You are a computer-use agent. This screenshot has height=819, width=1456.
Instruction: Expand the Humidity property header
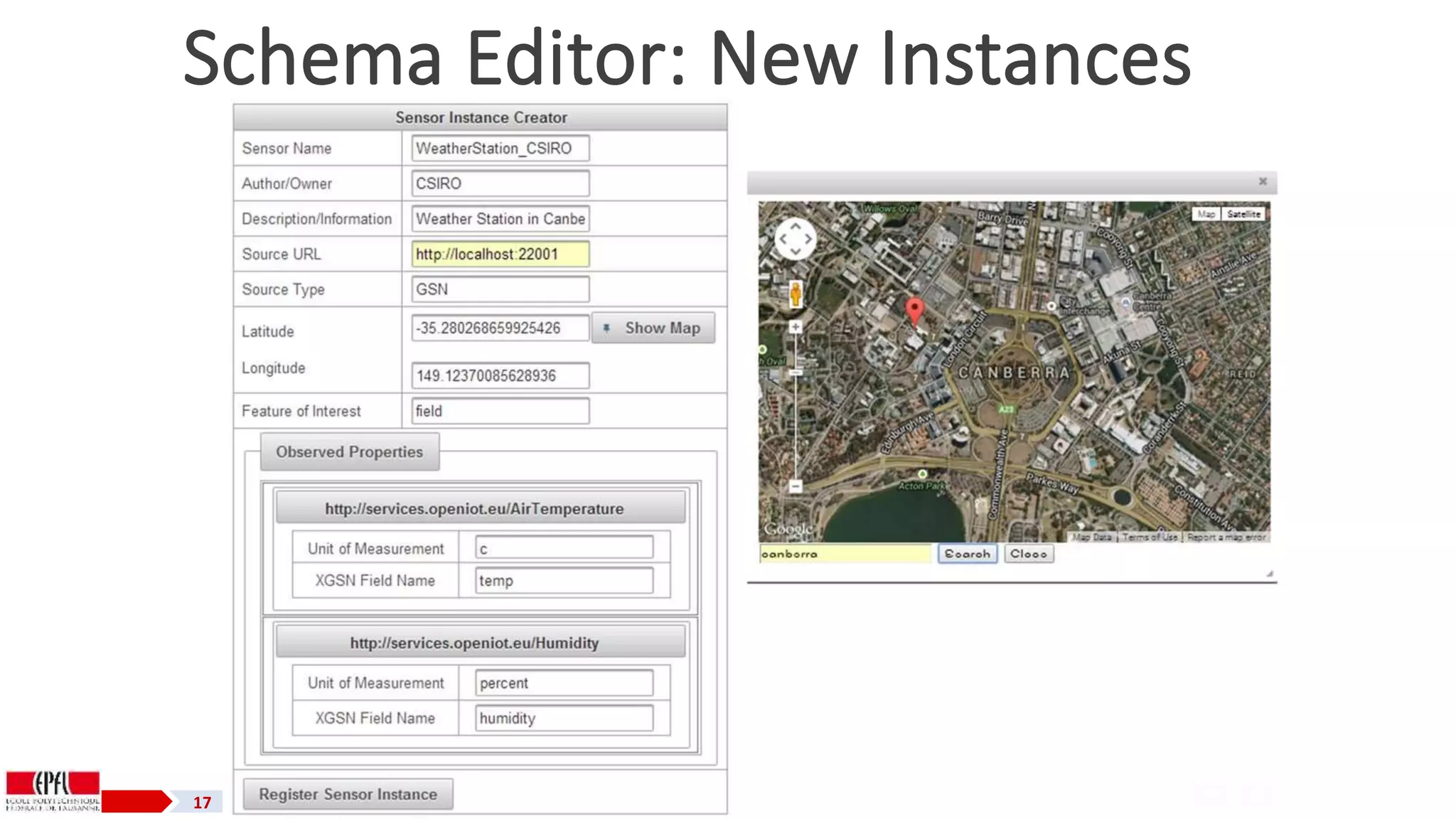click(481, 643)
